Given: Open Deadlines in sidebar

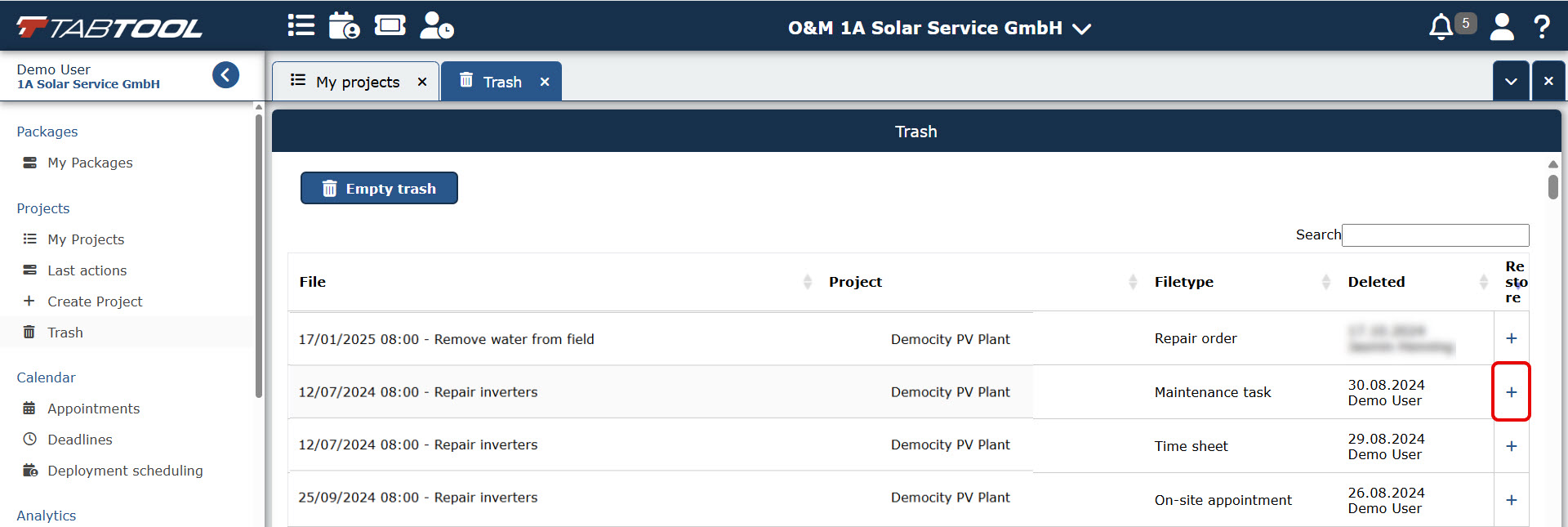Looking at the screenshot, I should [x=80, y=440].
